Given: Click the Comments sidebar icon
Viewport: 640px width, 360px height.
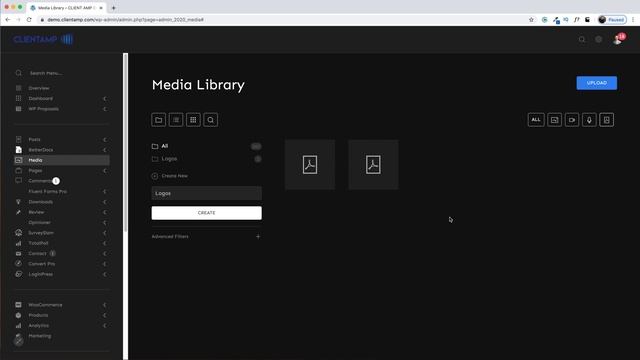Looking at the screenshot, I should 18,180.
